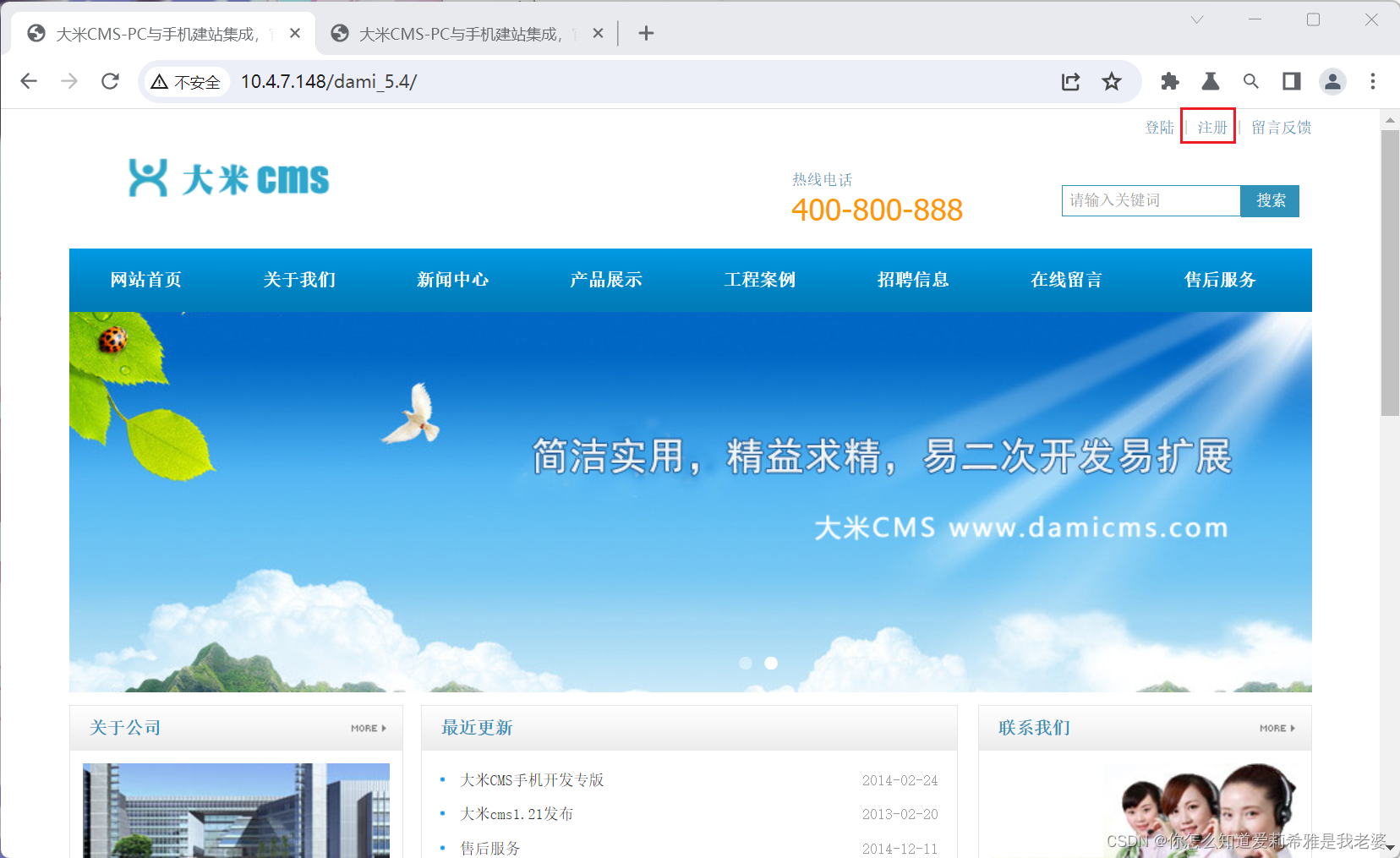1400x858 pixels.
Task: Toggle the browser side panel icon
Action: pos(1292,81)
